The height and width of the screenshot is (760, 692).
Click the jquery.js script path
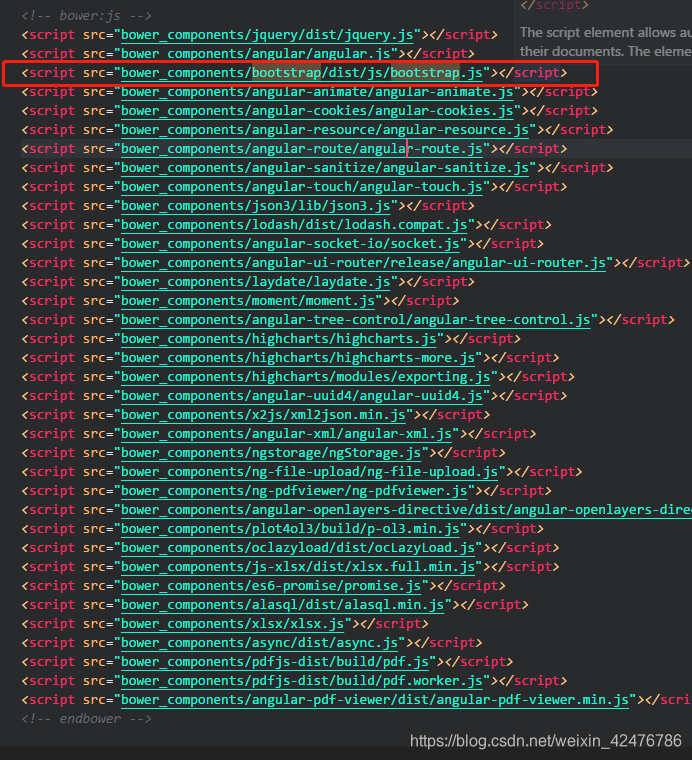tap(267, 35)
